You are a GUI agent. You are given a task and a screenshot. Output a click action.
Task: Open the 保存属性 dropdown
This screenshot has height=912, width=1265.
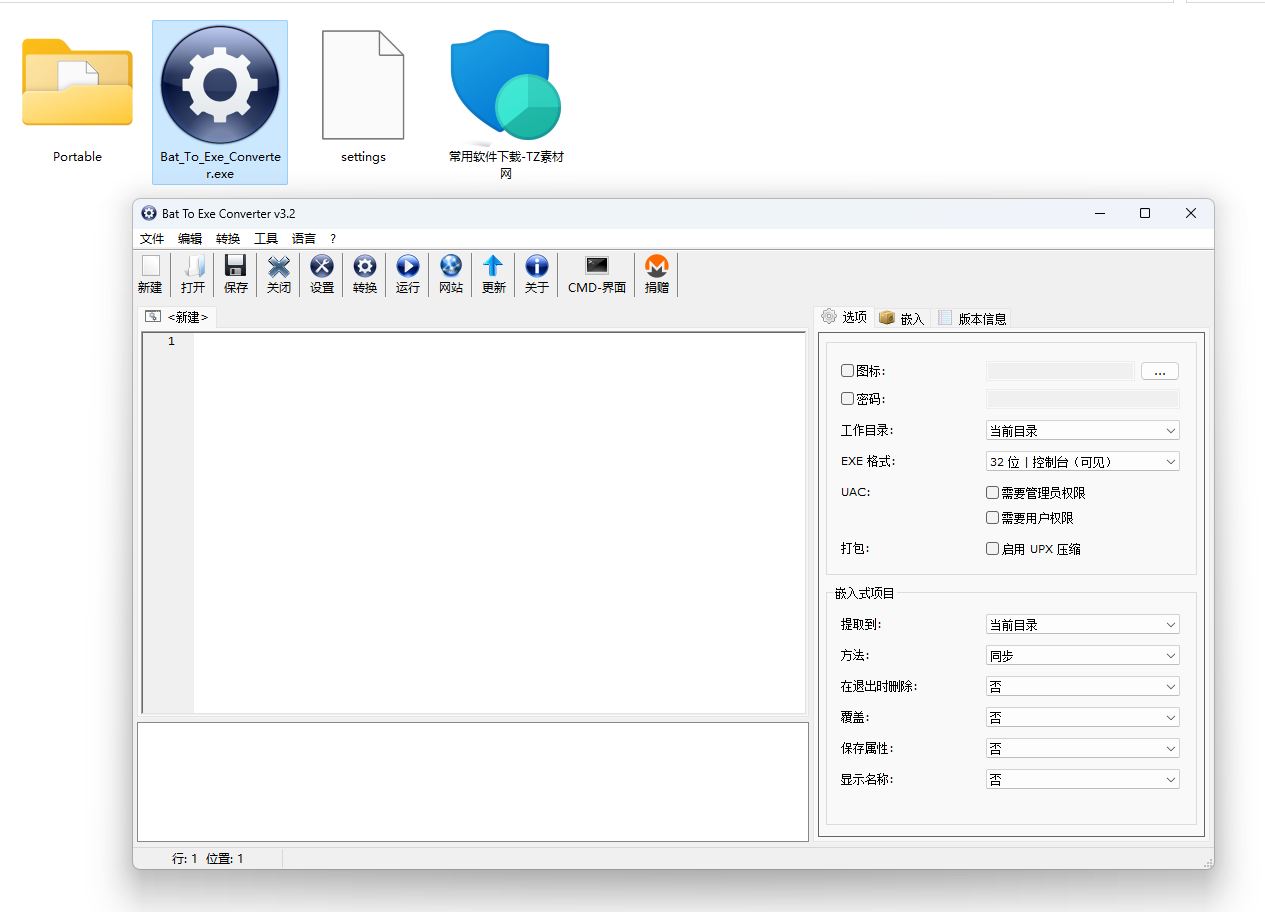click(1083, 749)
